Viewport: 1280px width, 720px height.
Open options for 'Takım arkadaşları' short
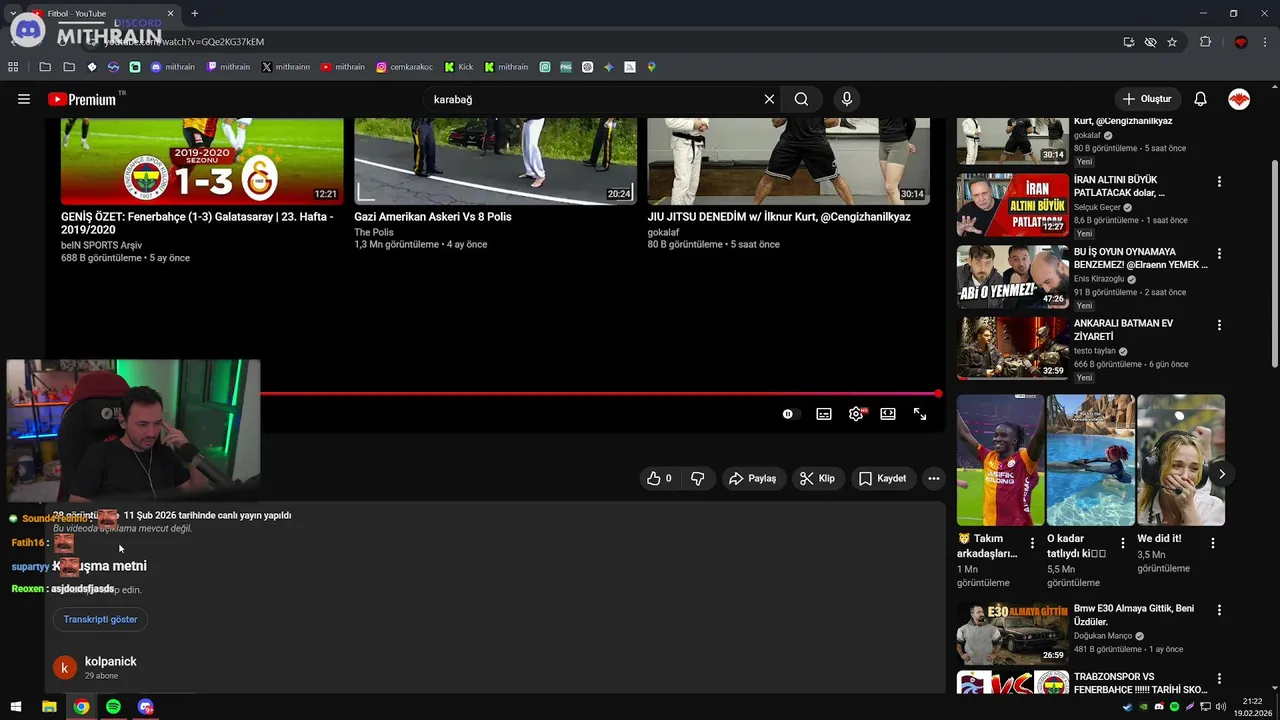click(1033, 543)
